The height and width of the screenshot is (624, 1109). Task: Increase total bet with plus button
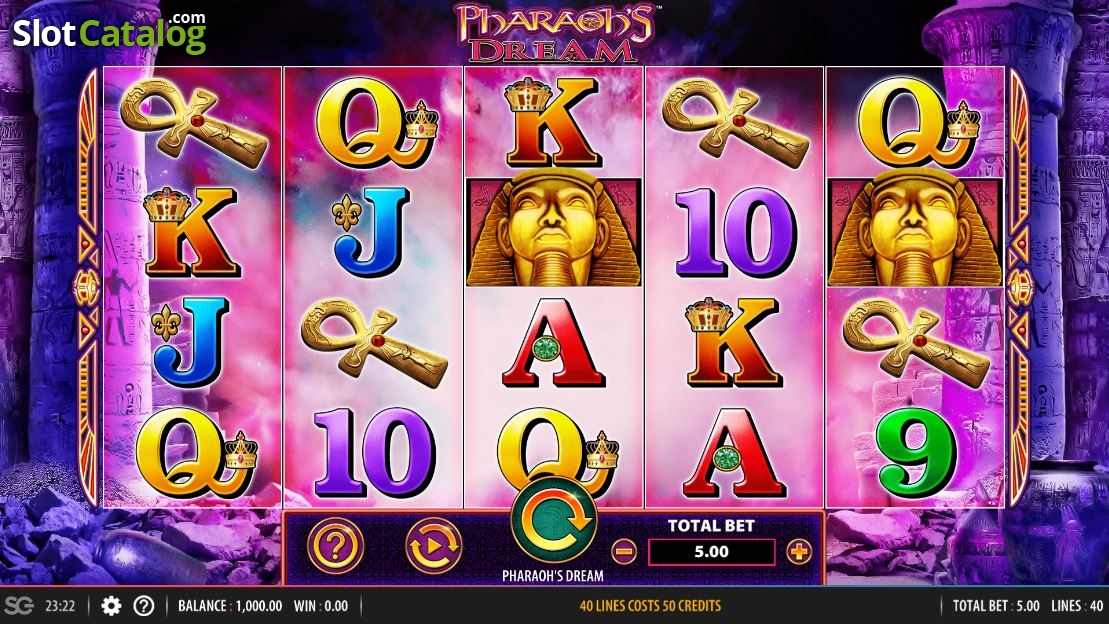coord(799,551)
